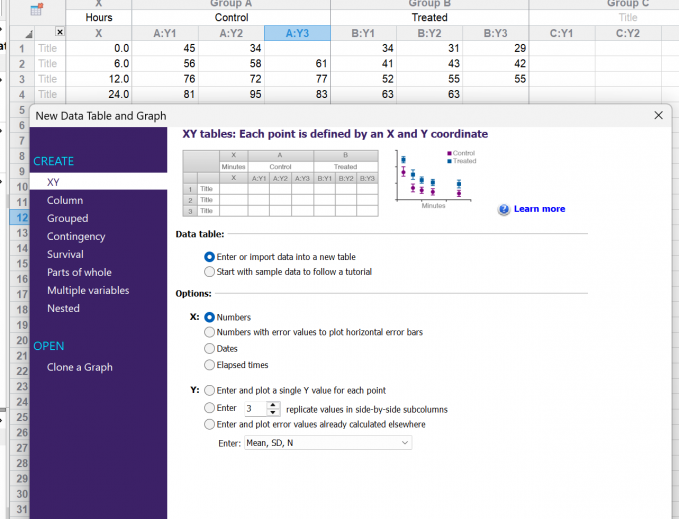Click the blue help icon beside Learn more

[x=504, y=210]
